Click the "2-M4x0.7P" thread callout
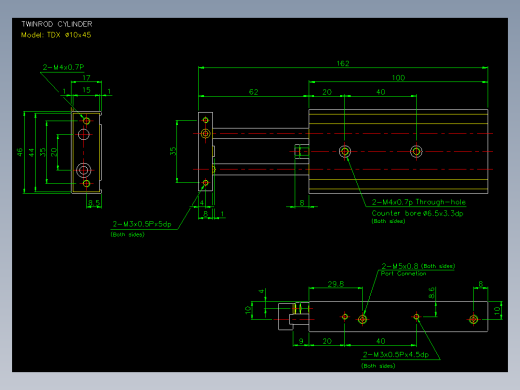Viewport: 520px width, 390px height. (x=63, y=67)
